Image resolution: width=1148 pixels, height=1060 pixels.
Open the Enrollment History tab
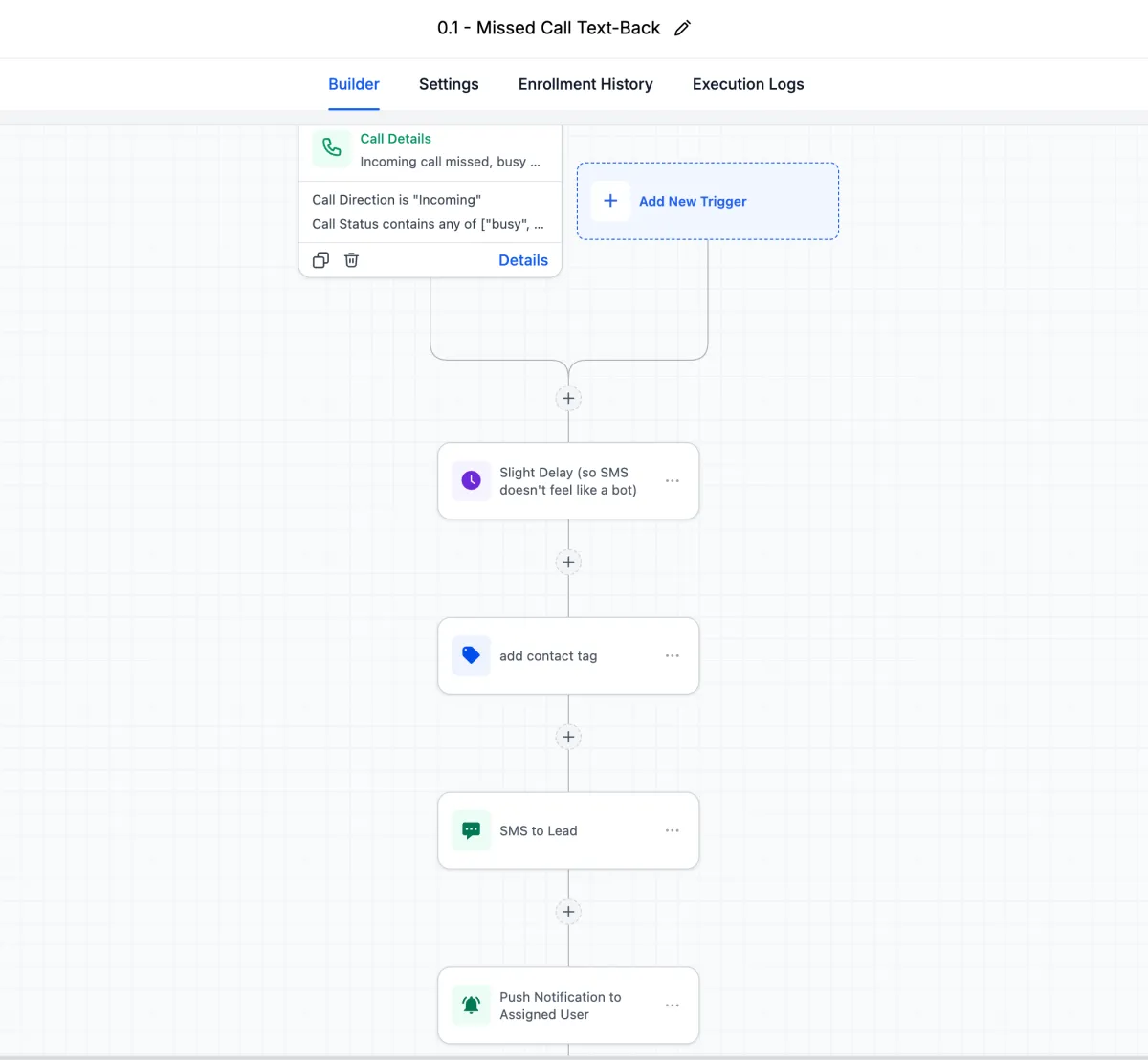[x=585, y=84]
